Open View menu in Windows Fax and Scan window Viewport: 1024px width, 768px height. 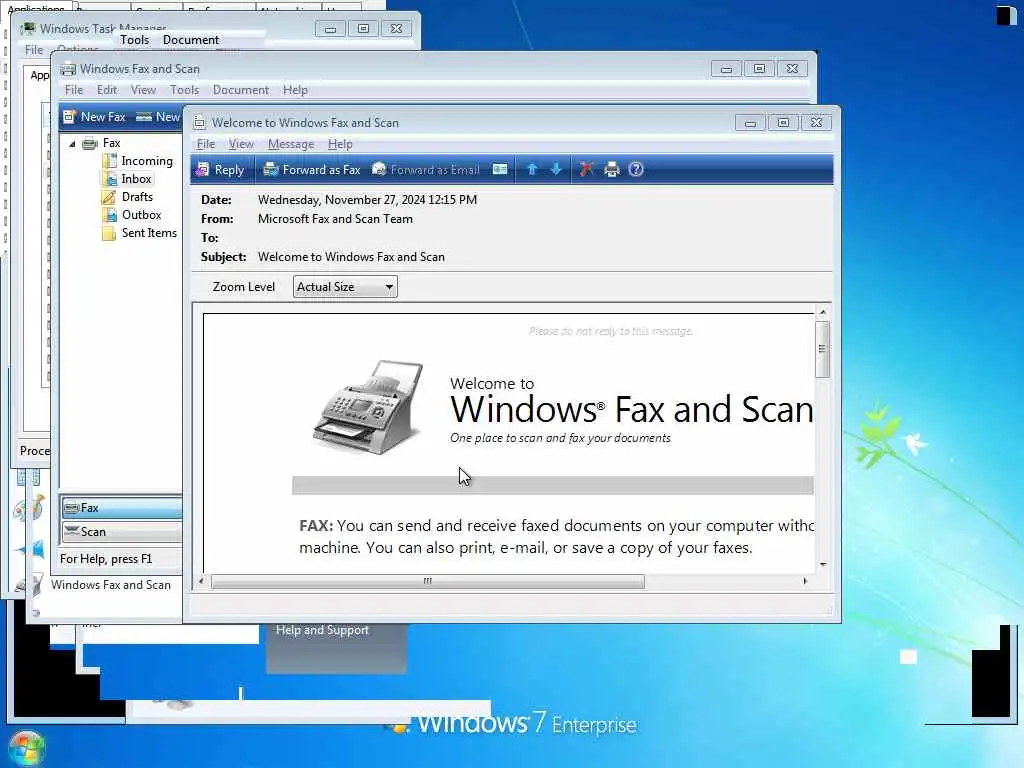[143, 90]
